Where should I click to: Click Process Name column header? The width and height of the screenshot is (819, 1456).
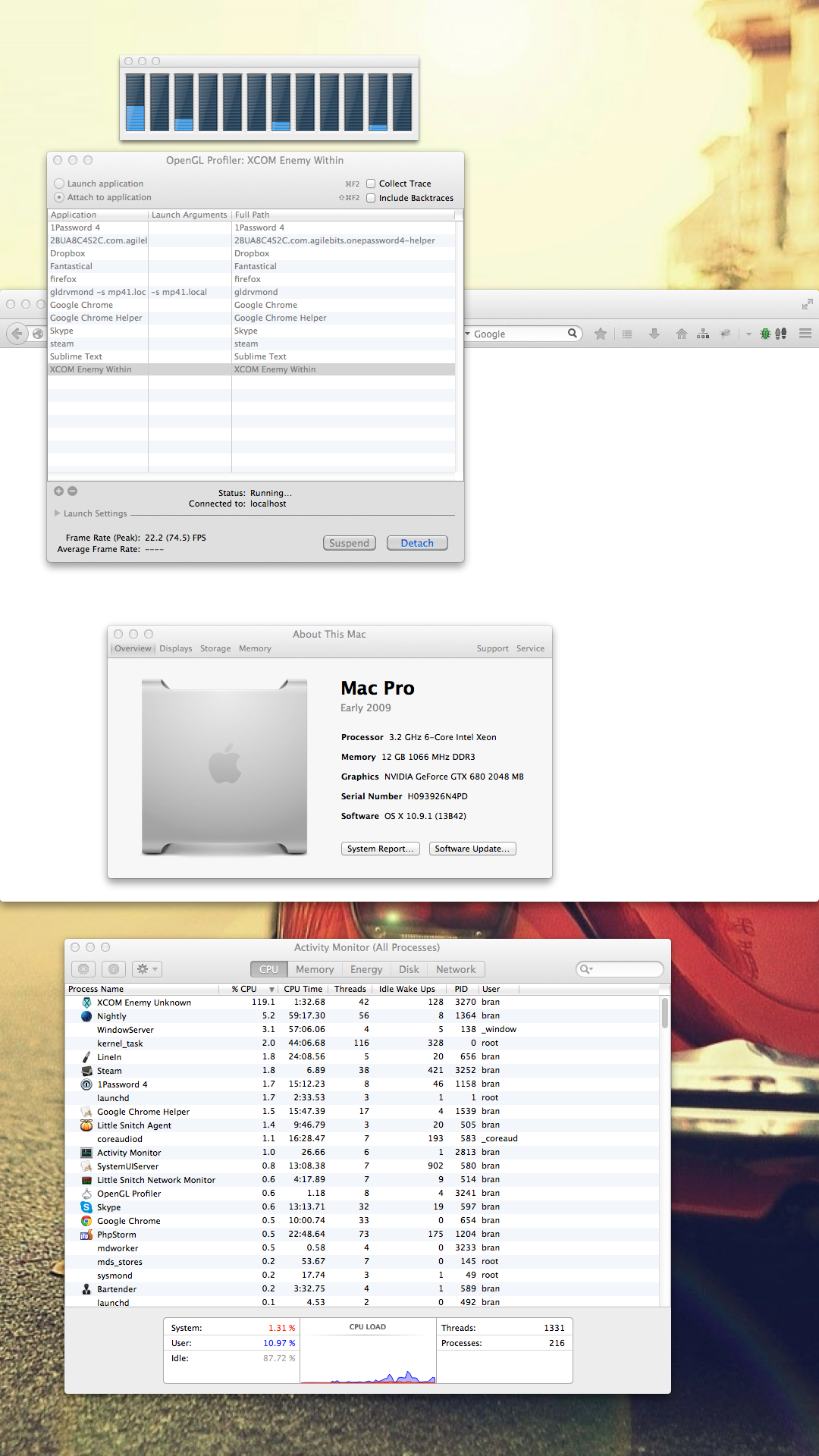[x=143, y=989]
